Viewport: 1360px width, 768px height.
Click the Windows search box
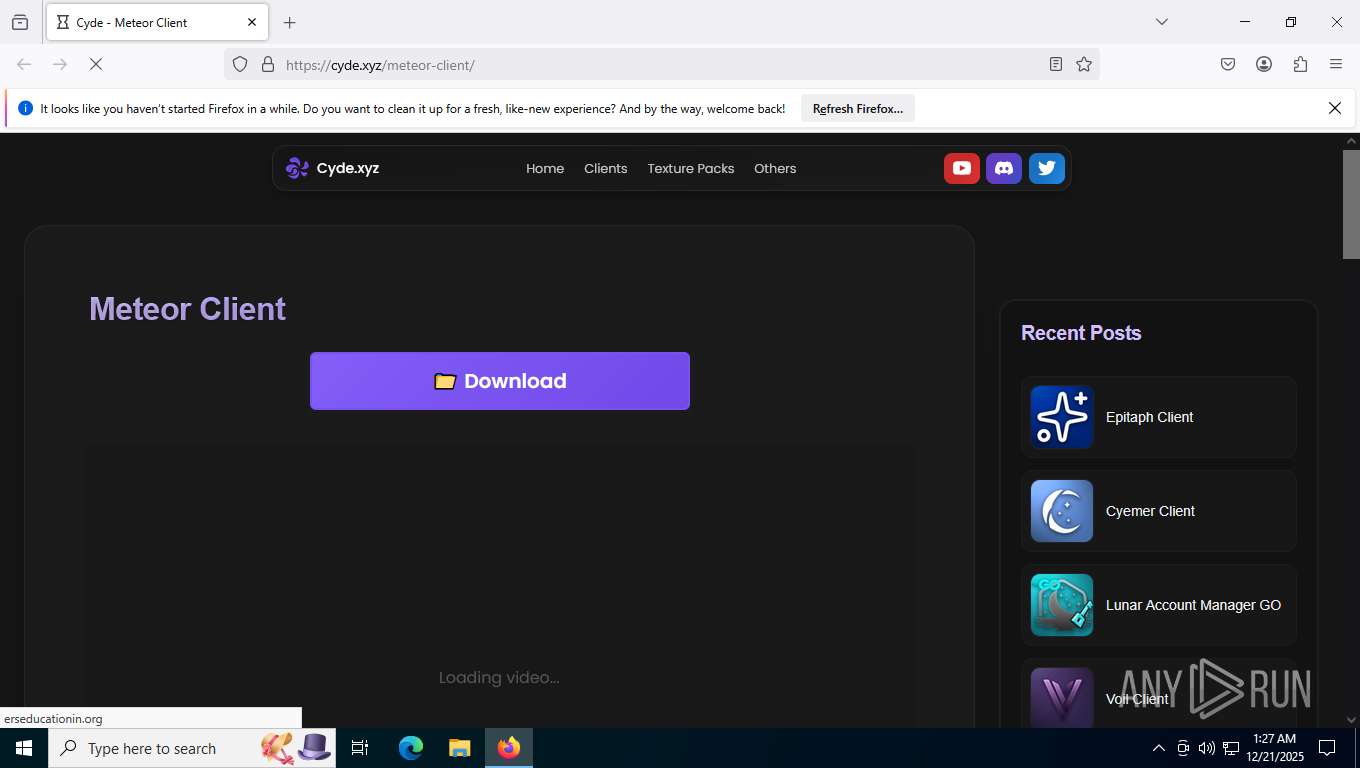[x=192, y=748]
